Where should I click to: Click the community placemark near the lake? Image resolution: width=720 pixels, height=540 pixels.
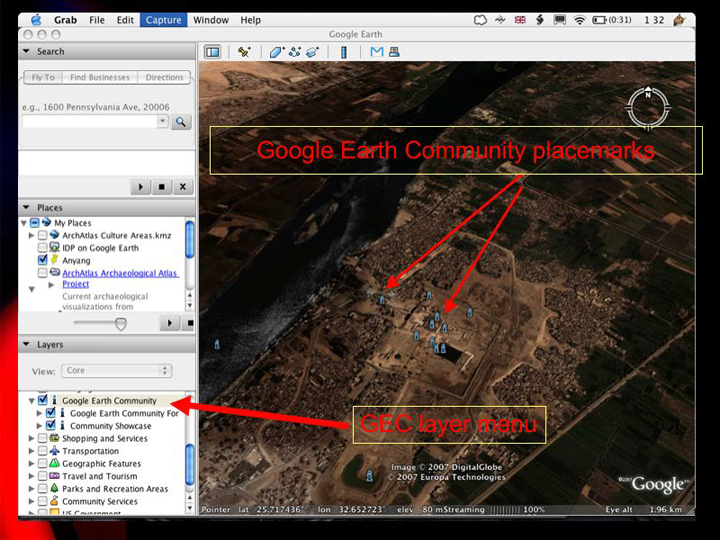[x=369, y=475]
